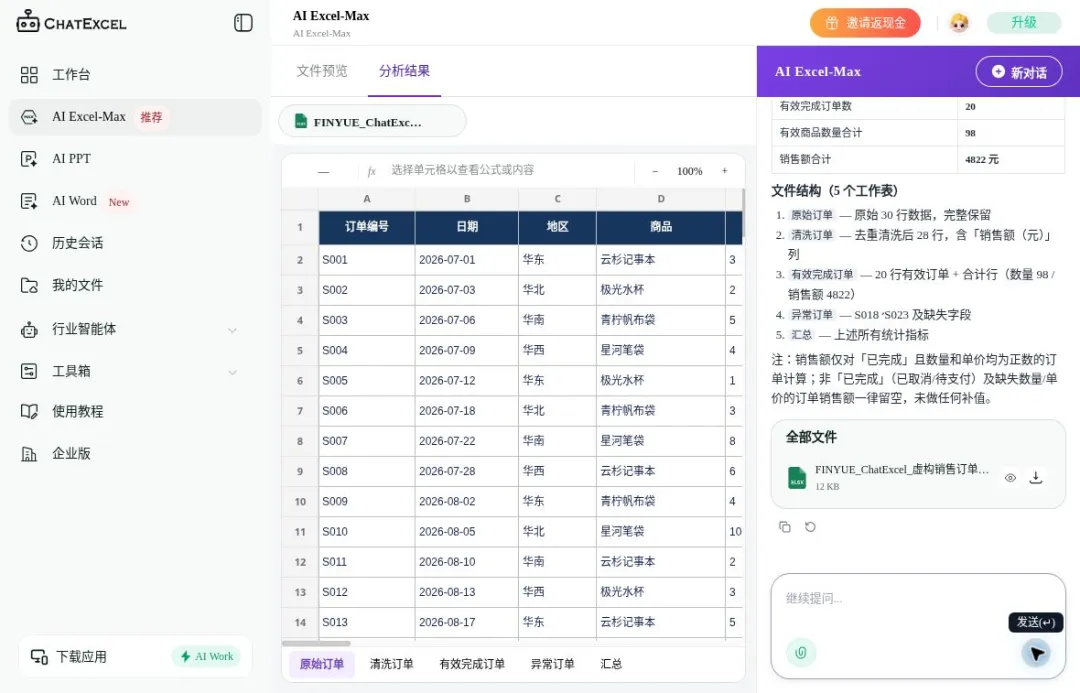
Task: Select column A header
Action: click(x=366, y=199)
